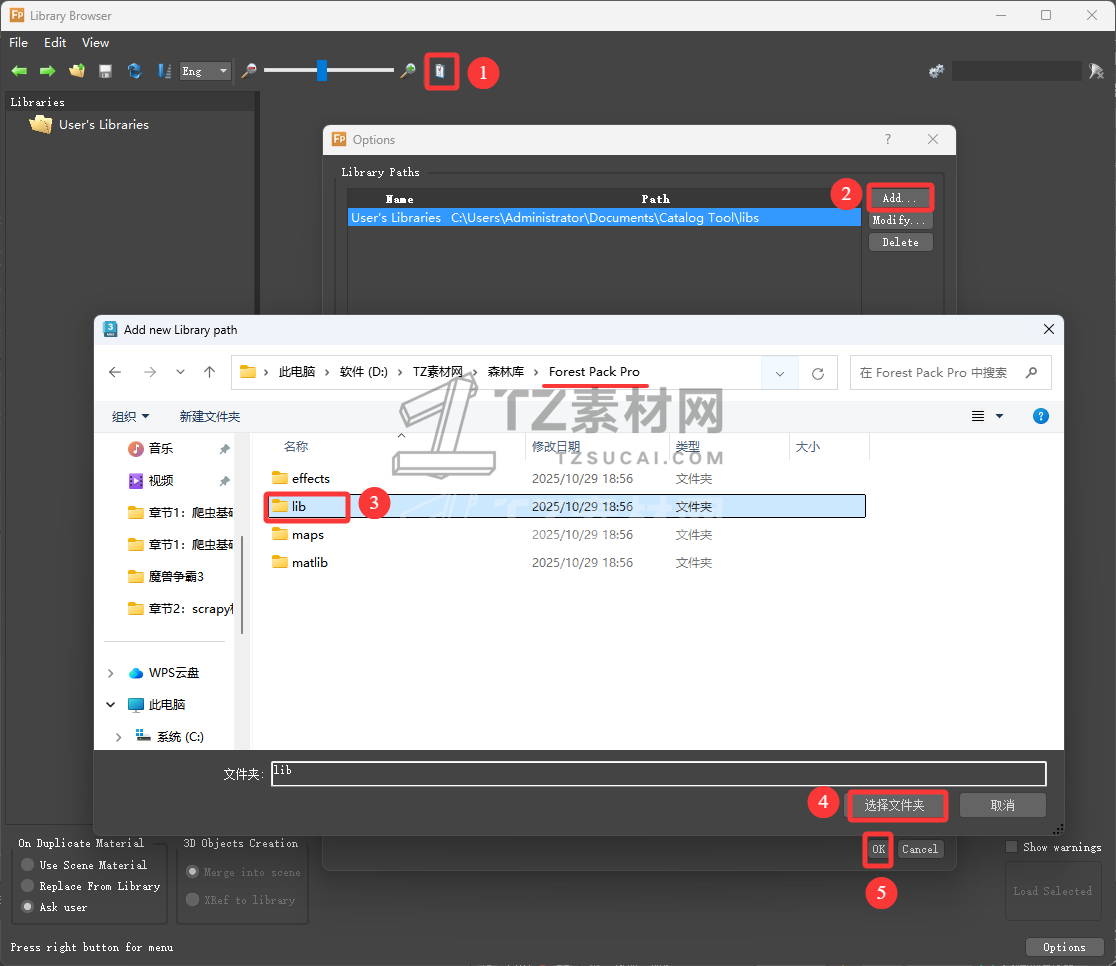Select the matlib folder
The image size is (1116, 966).
(300, 562)
